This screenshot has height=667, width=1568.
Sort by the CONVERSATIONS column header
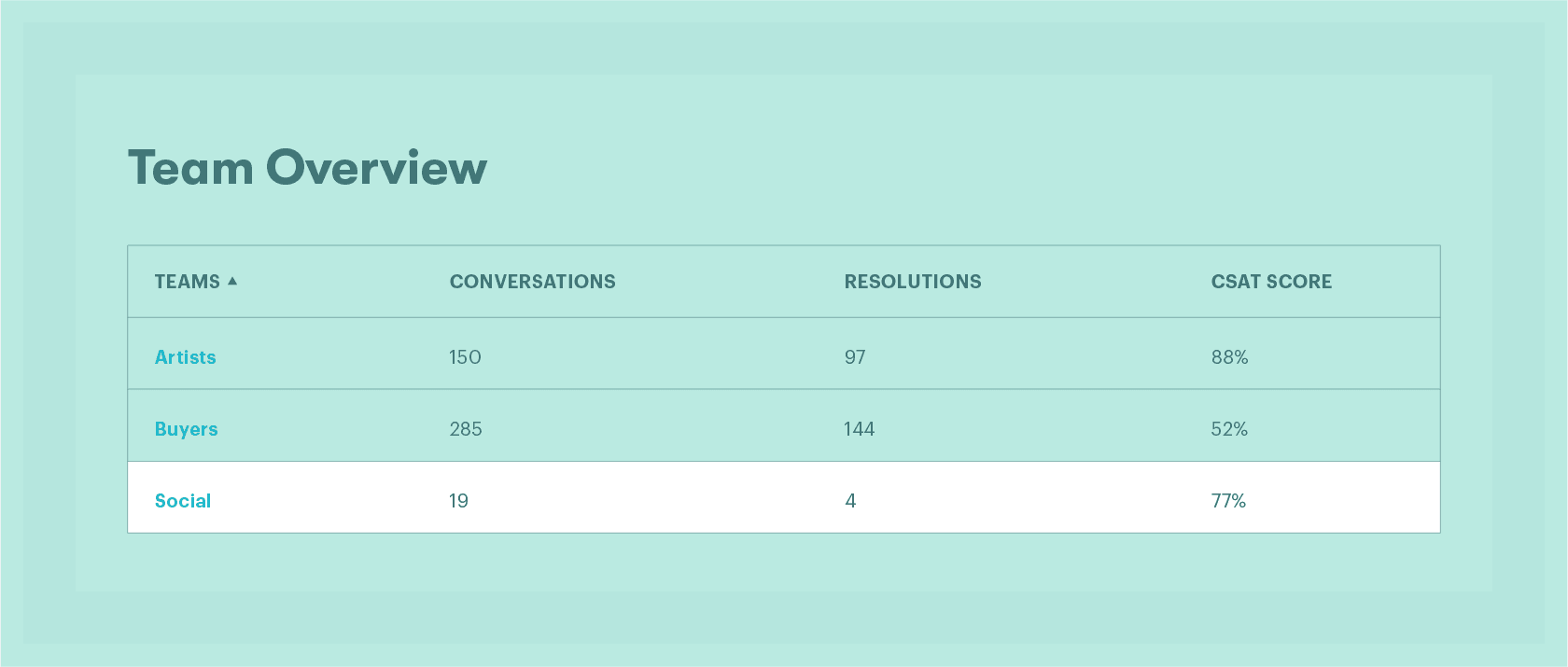532,281
